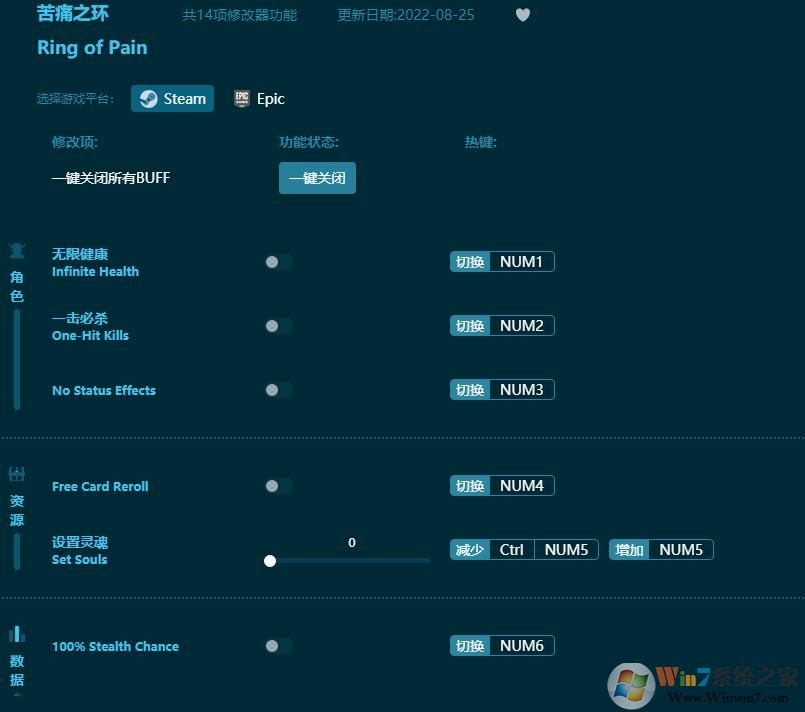The height and width of the screenshot is (712, 805).
Task: Click the 角色 character section icon
Action: point(17,251)
